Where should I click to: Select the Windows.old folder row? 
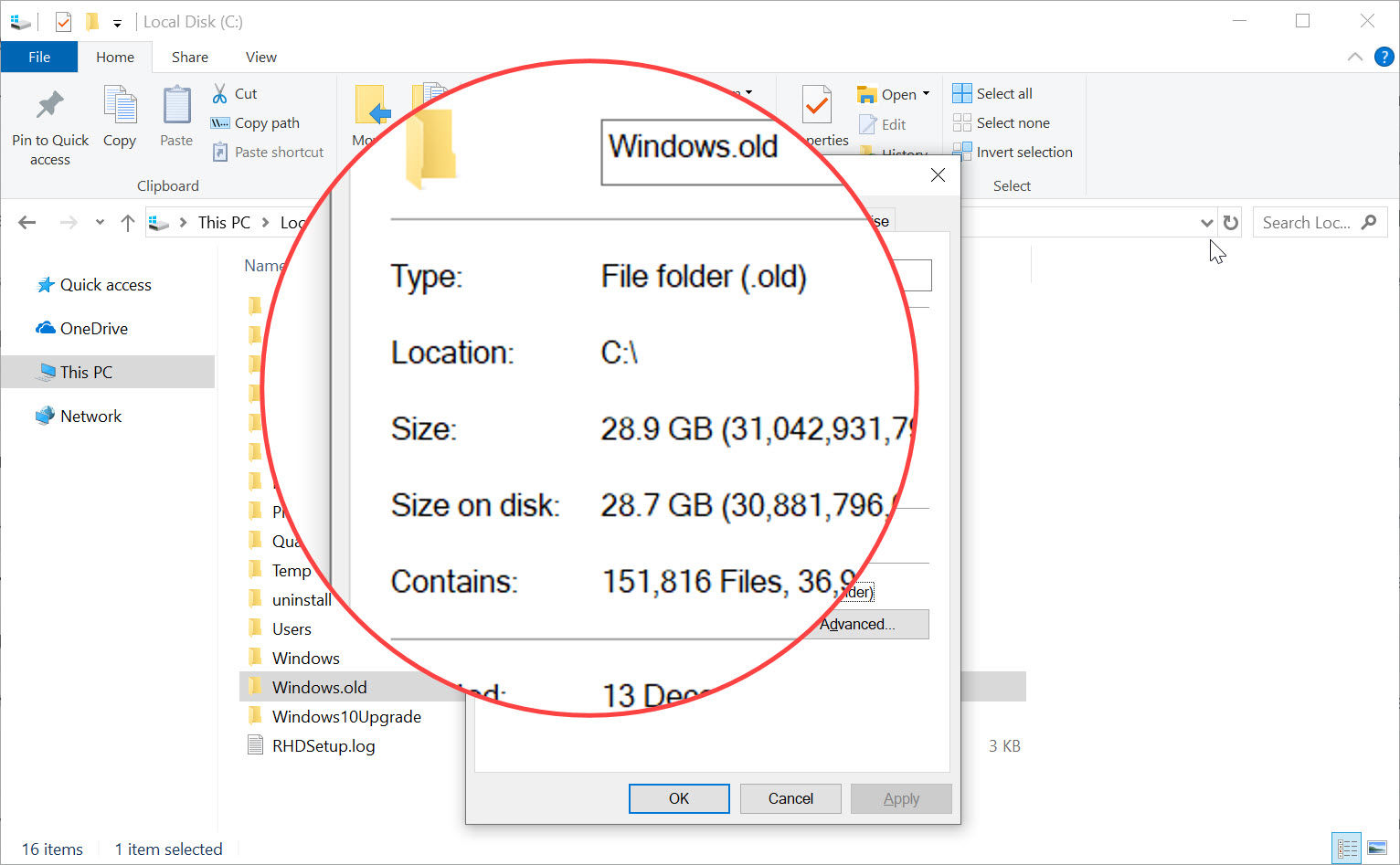point(632,687)
